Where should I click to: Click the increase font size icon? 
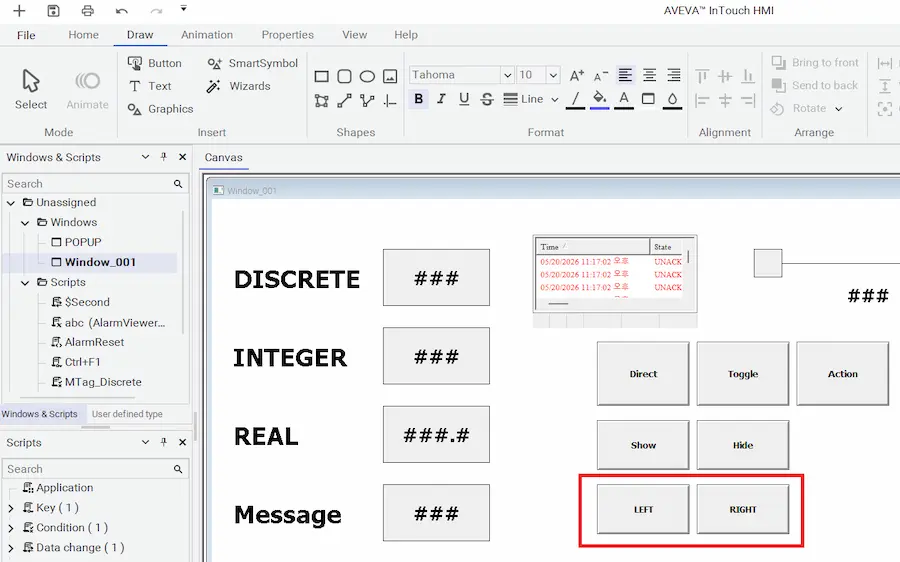pyautogui.click(x=577, y=75)
